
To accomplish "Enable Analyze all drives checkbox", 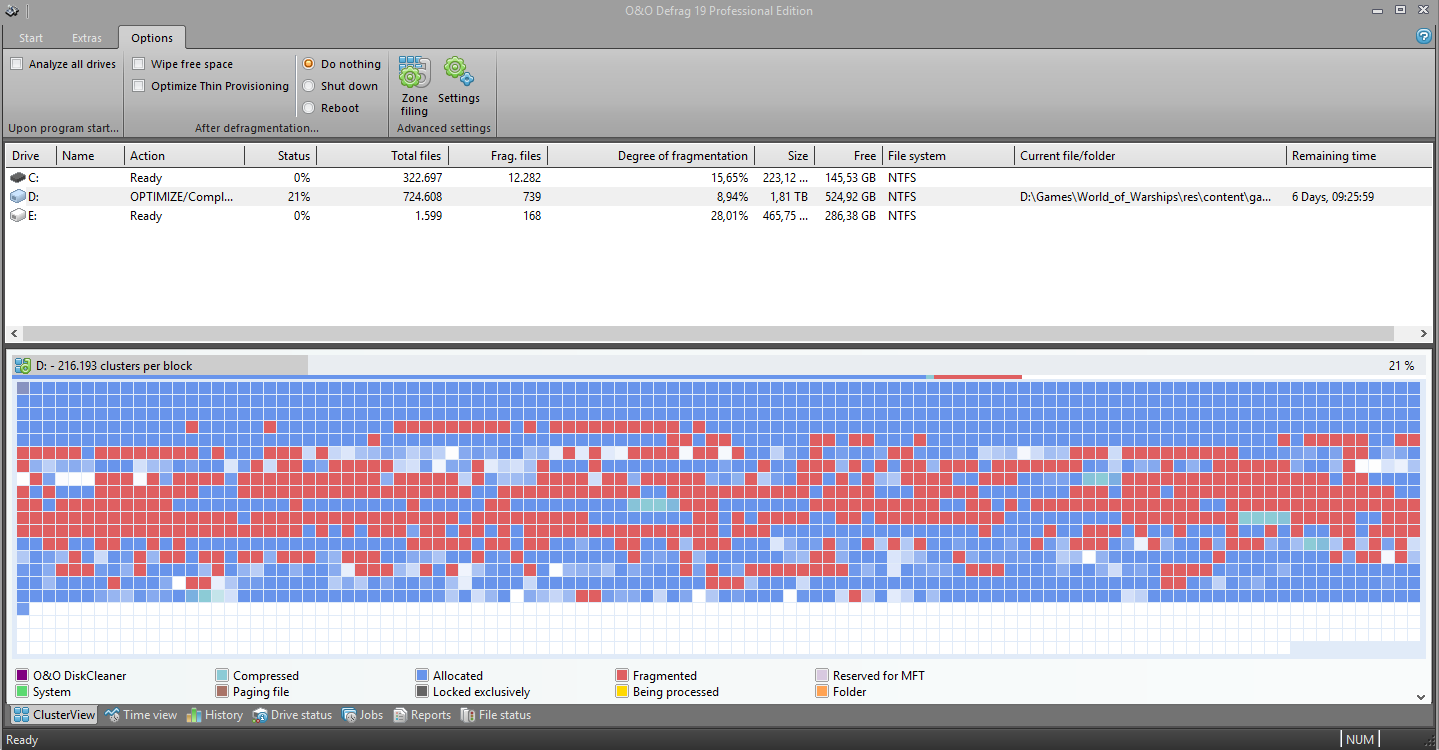I will point(17,64).
